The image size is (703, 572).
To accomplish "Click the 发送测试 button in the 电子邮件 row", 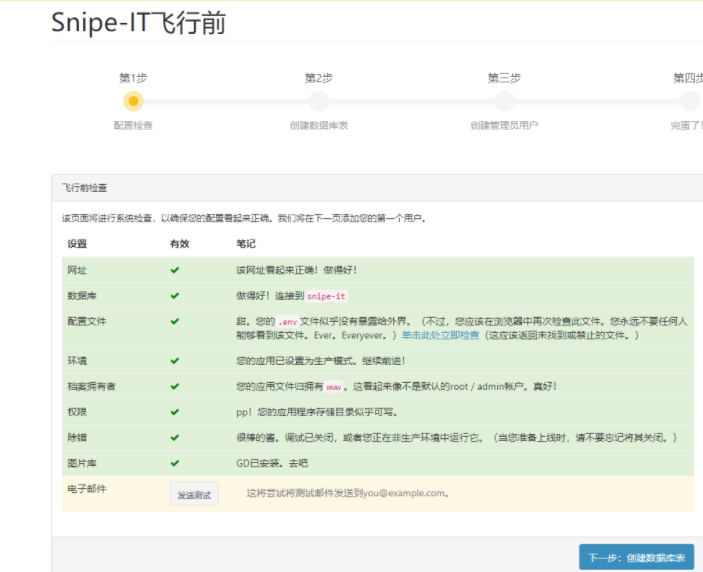I will click(x=194, y=494).
